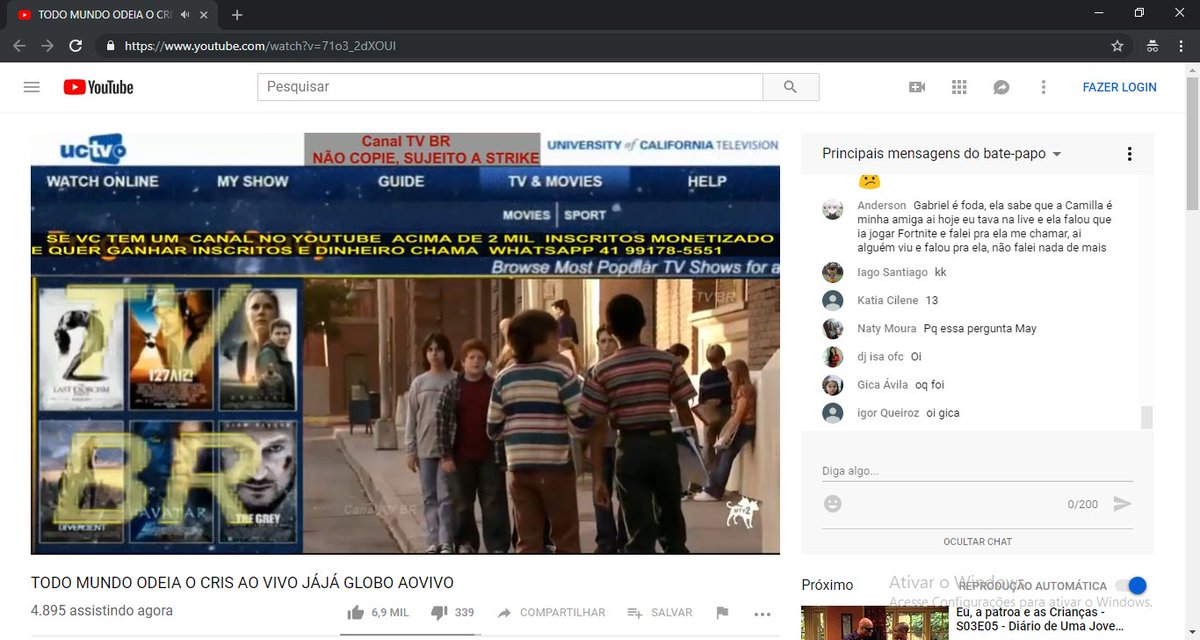
Task: Open the next video thumbnail
Action: (874, 623)
